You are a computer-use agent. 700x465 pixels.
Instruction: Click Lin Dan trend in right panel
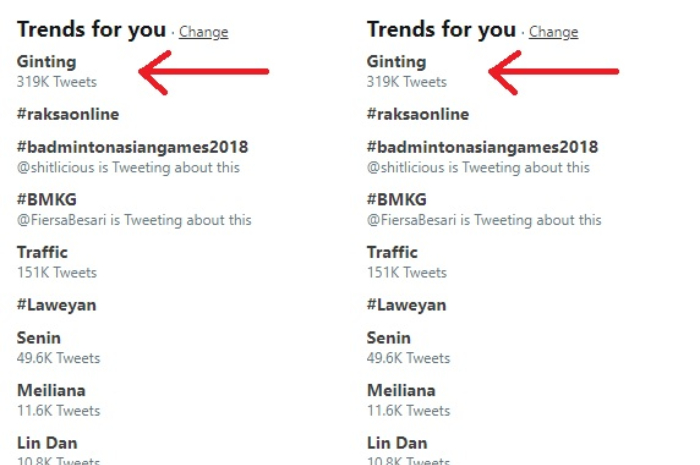tap(397, 443)
